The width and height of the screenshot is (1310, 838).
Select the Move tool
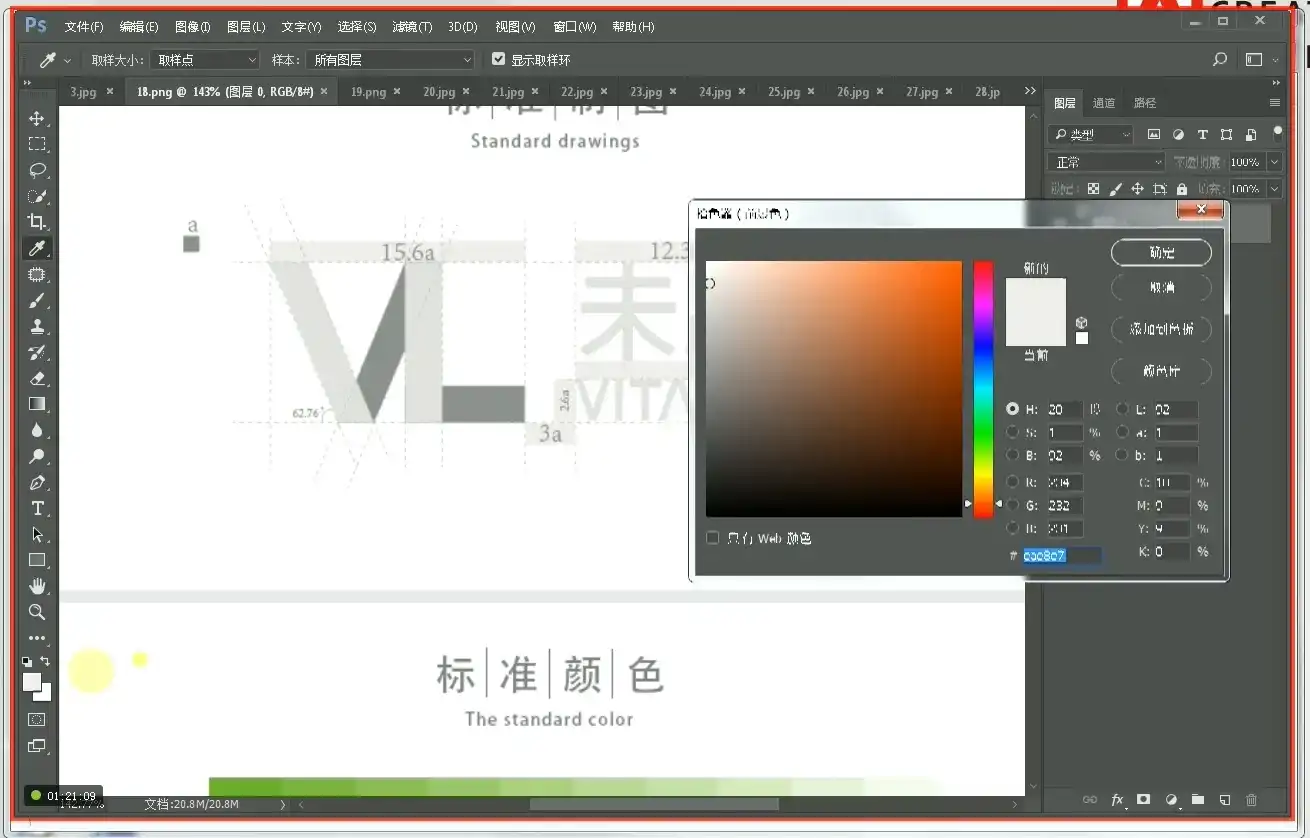pyautogui.click(x=37, y=118)
